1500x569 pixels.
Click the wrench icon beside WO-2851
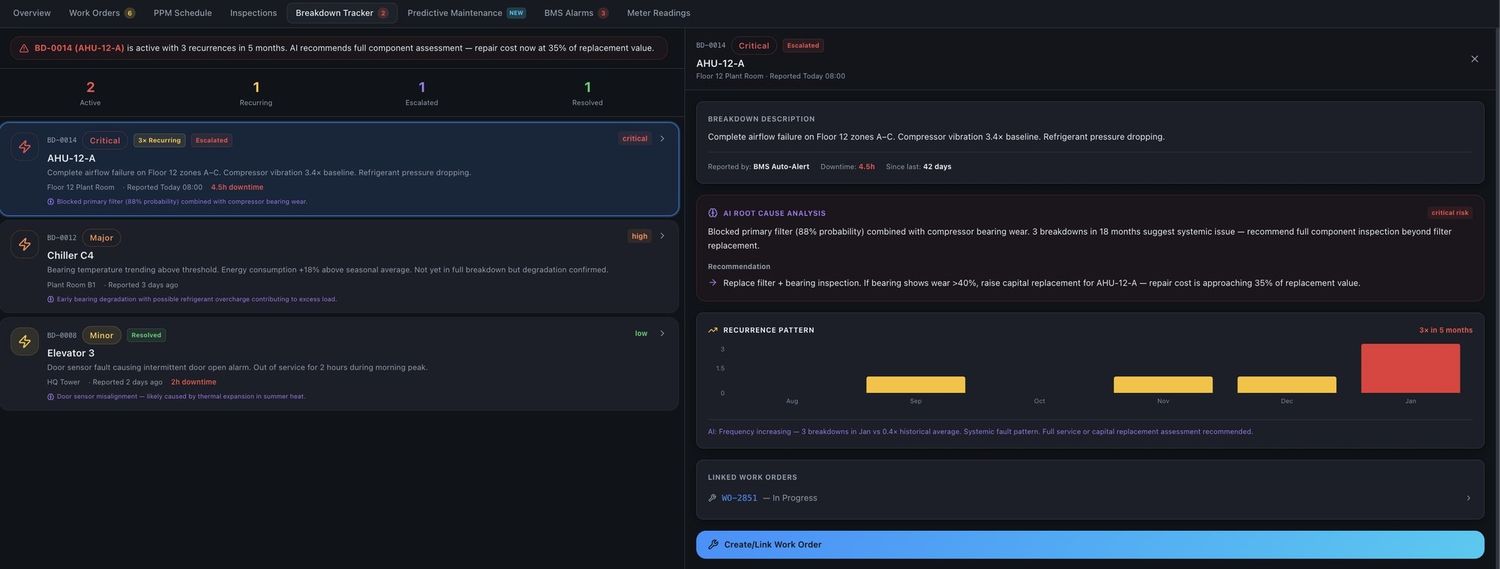pos(712,498)
